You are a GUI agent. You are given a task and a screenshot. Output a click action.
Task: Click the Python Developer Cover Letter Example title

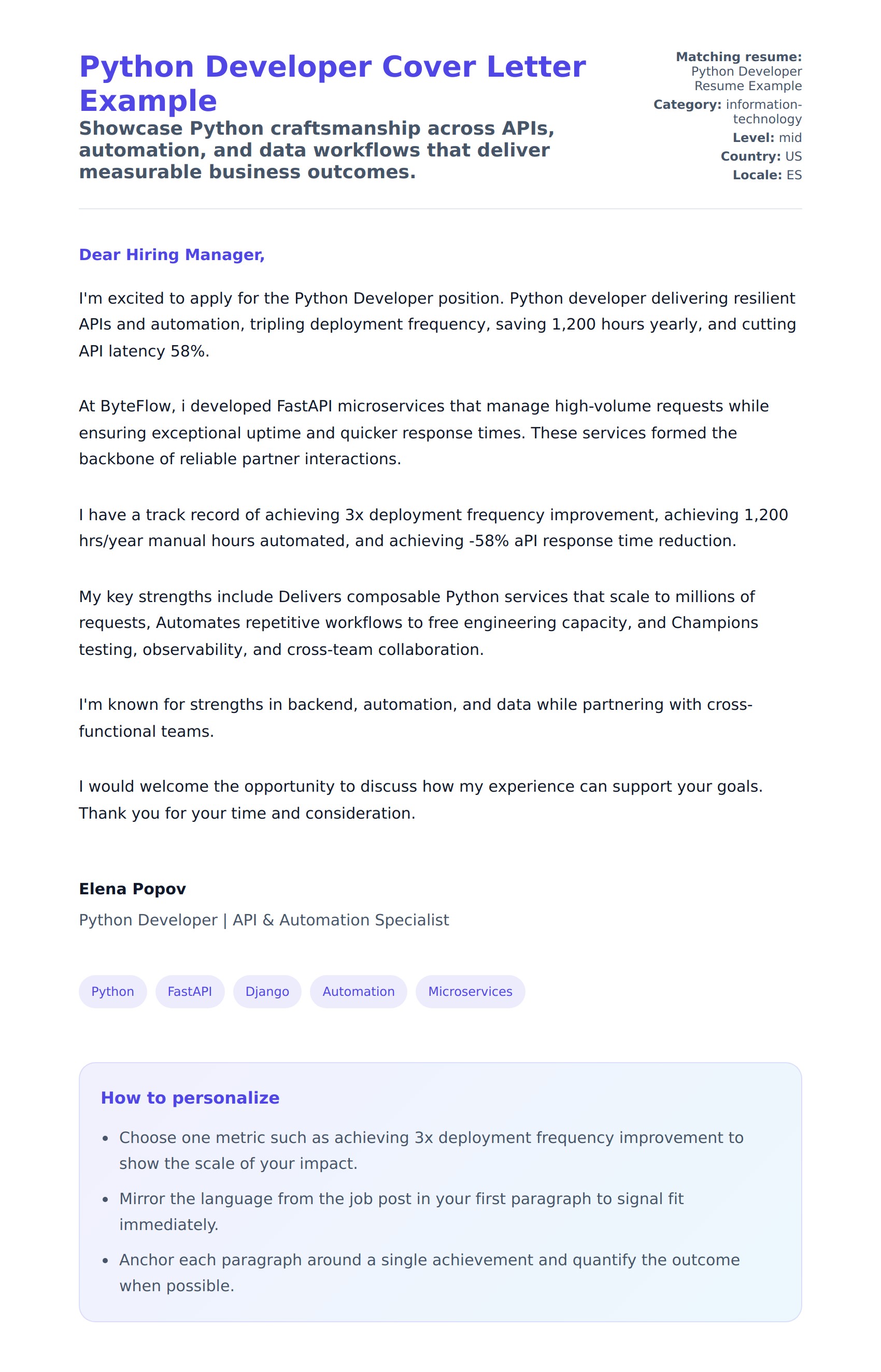click(x=332, y=83)
